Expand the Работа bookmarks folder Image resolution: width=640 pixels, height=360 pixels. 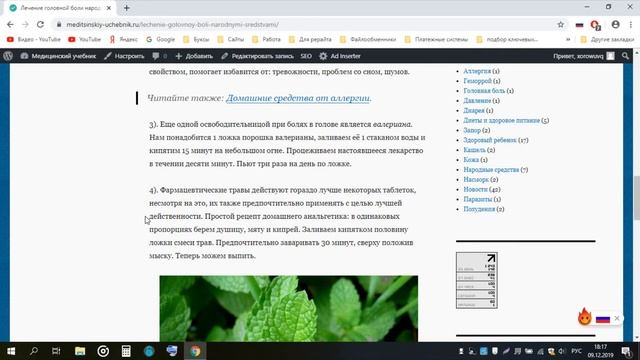[266, 39]
